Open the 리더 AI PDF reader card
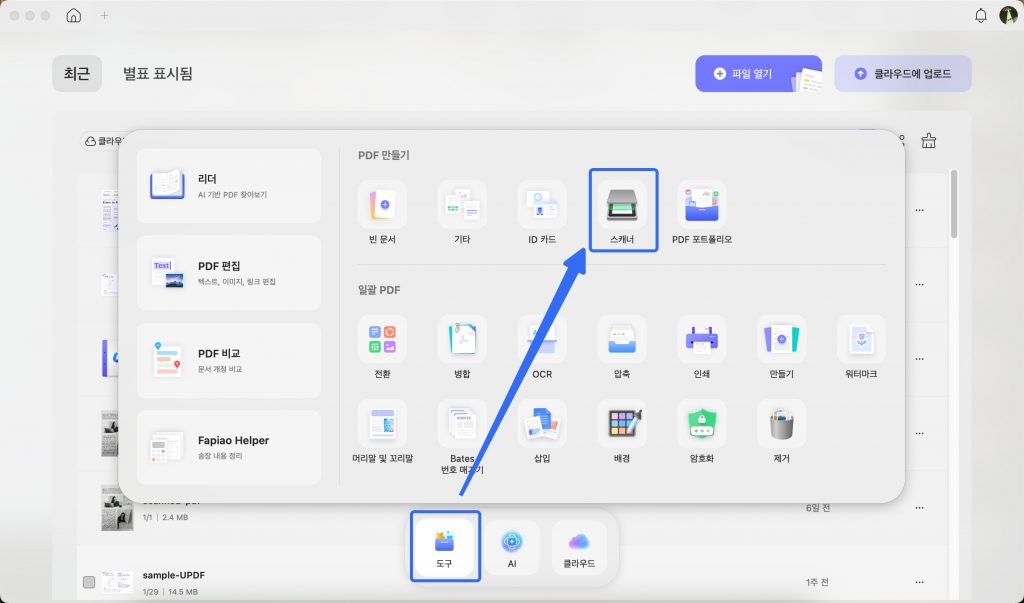1024x603 pixels. point(229,186)
